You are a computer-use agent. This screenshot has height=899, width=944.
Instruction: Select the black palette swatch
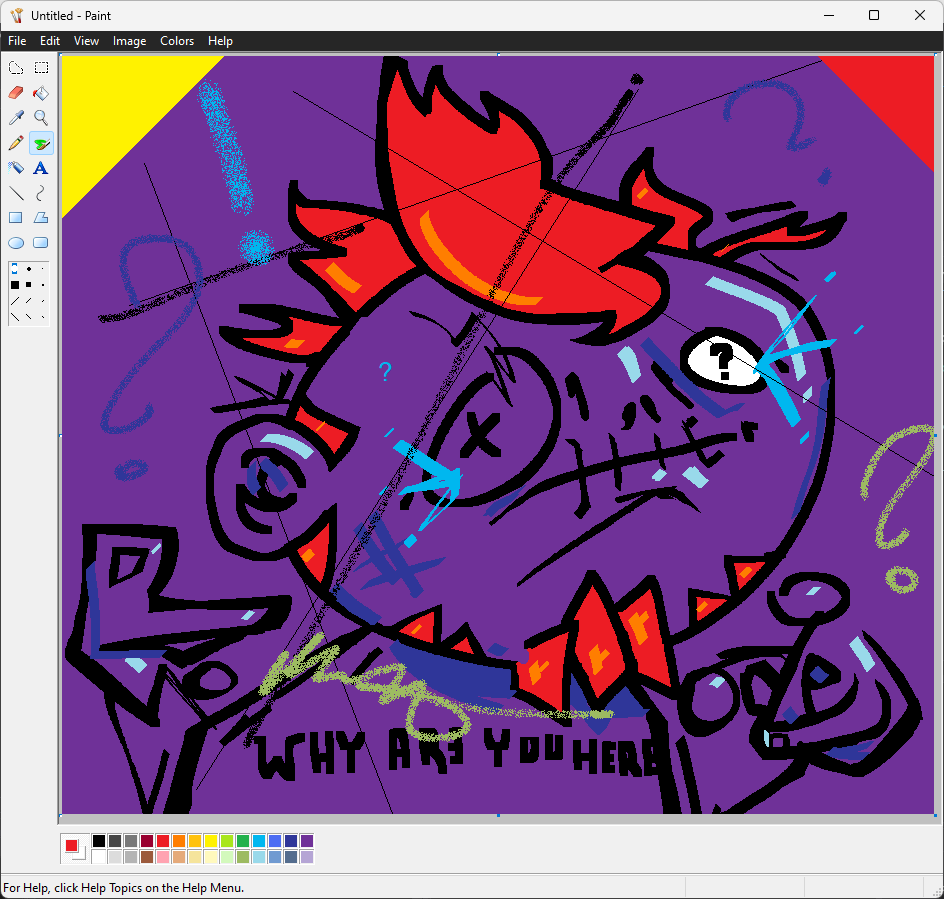(x=99, y=841)
